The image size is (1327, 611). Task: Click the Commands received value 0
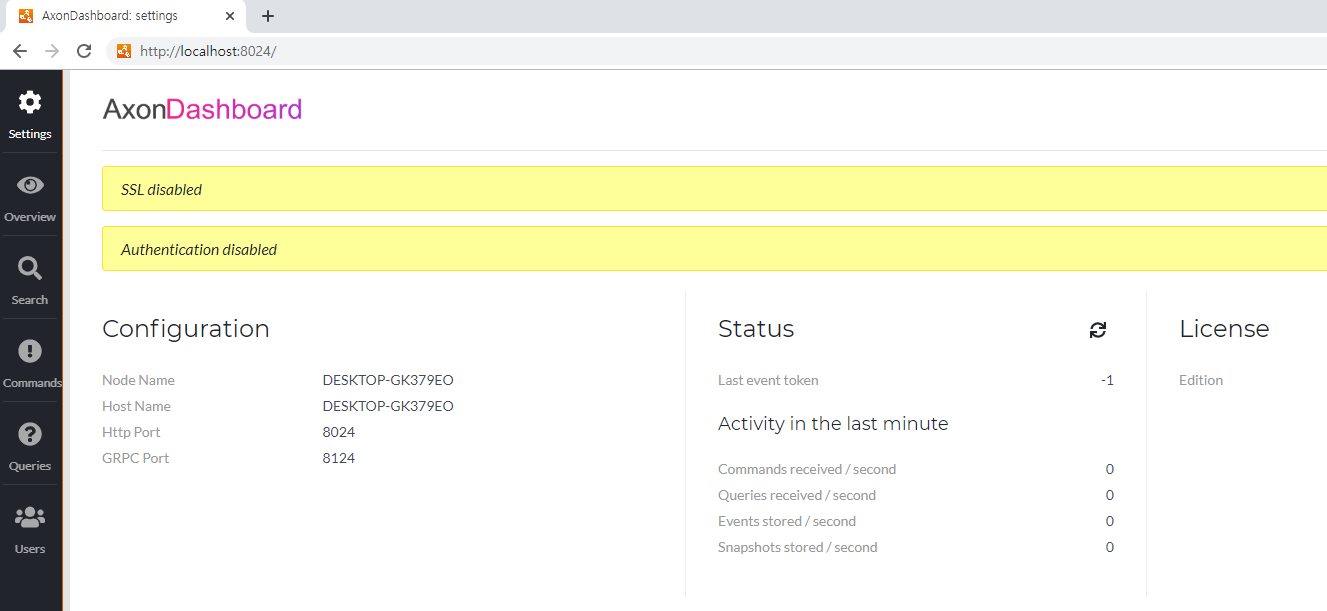point(1110,469)
